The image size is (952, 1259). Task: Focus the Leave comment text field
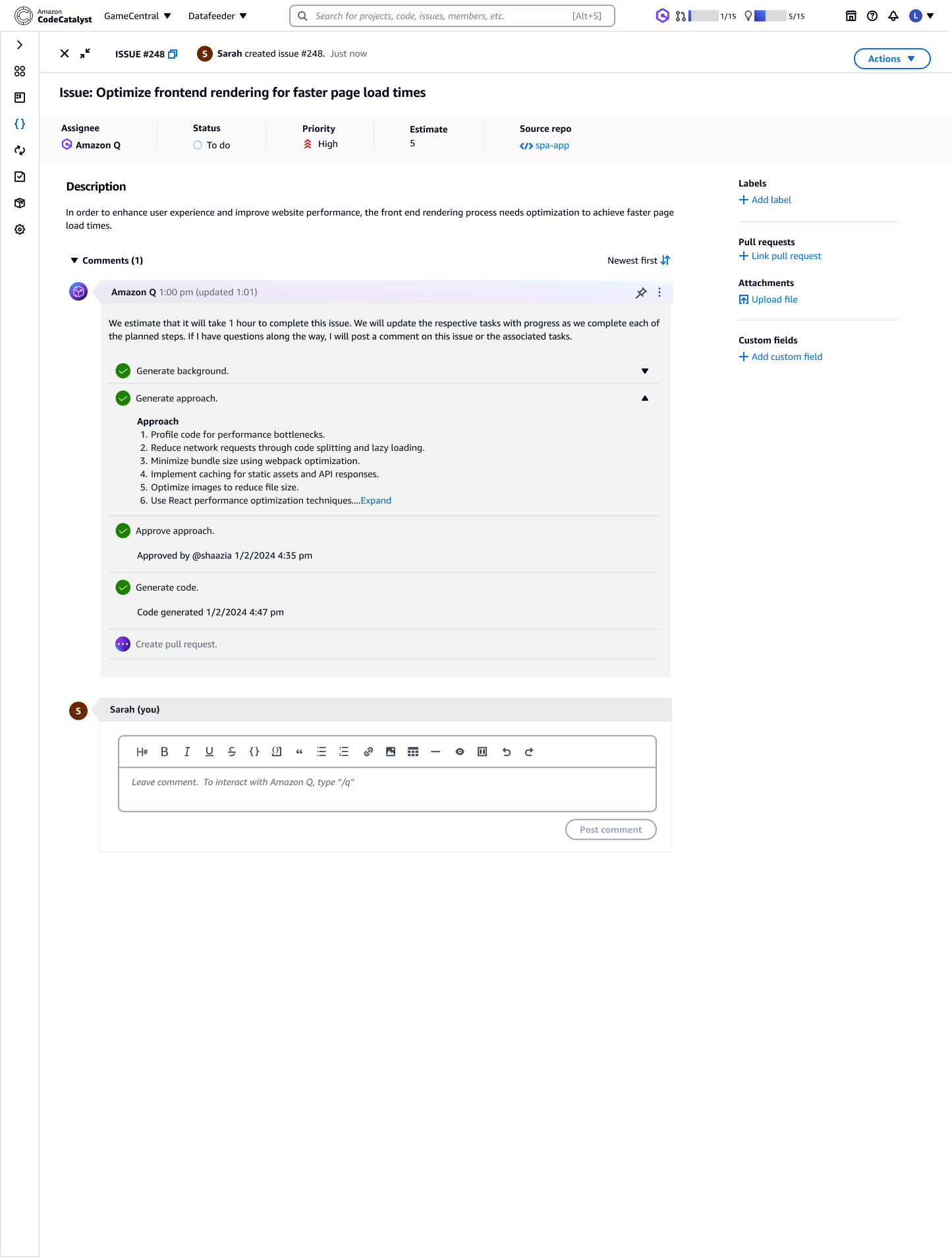click(387, 789)
